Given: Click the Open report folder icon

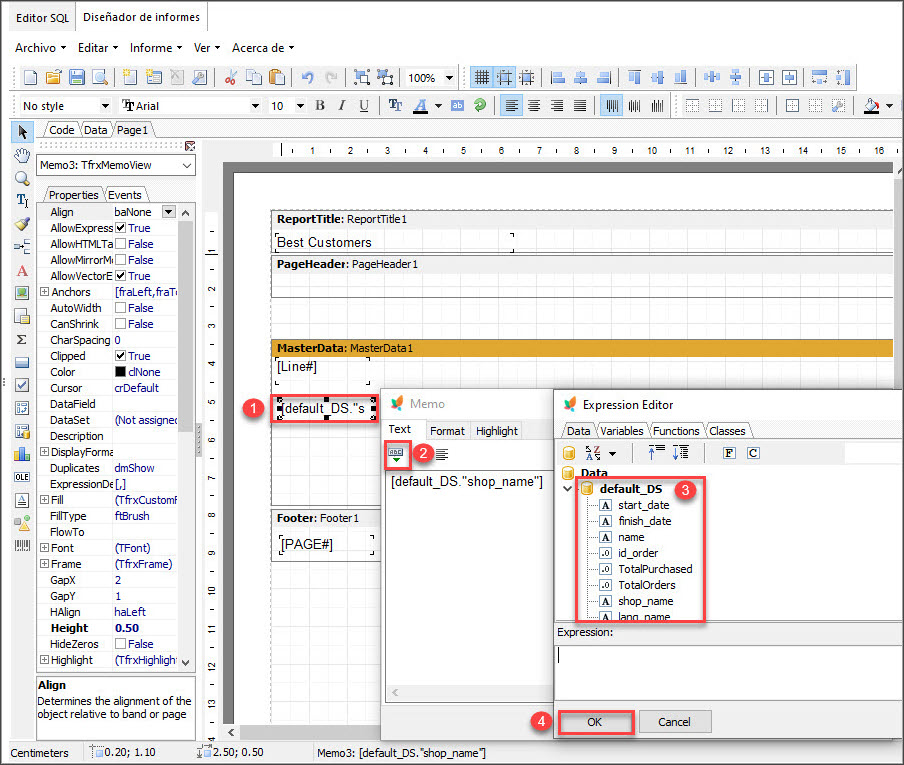Looking at the screenshot, I should click(x=53, y=77).
